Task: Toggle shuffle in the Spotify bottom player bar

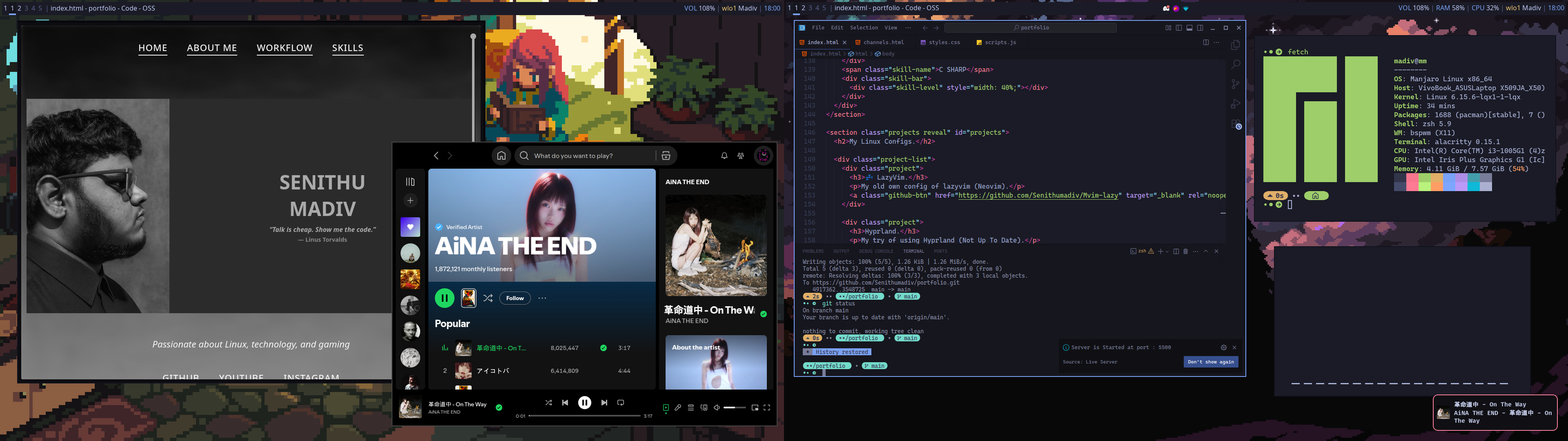Action: click(548, 403)
